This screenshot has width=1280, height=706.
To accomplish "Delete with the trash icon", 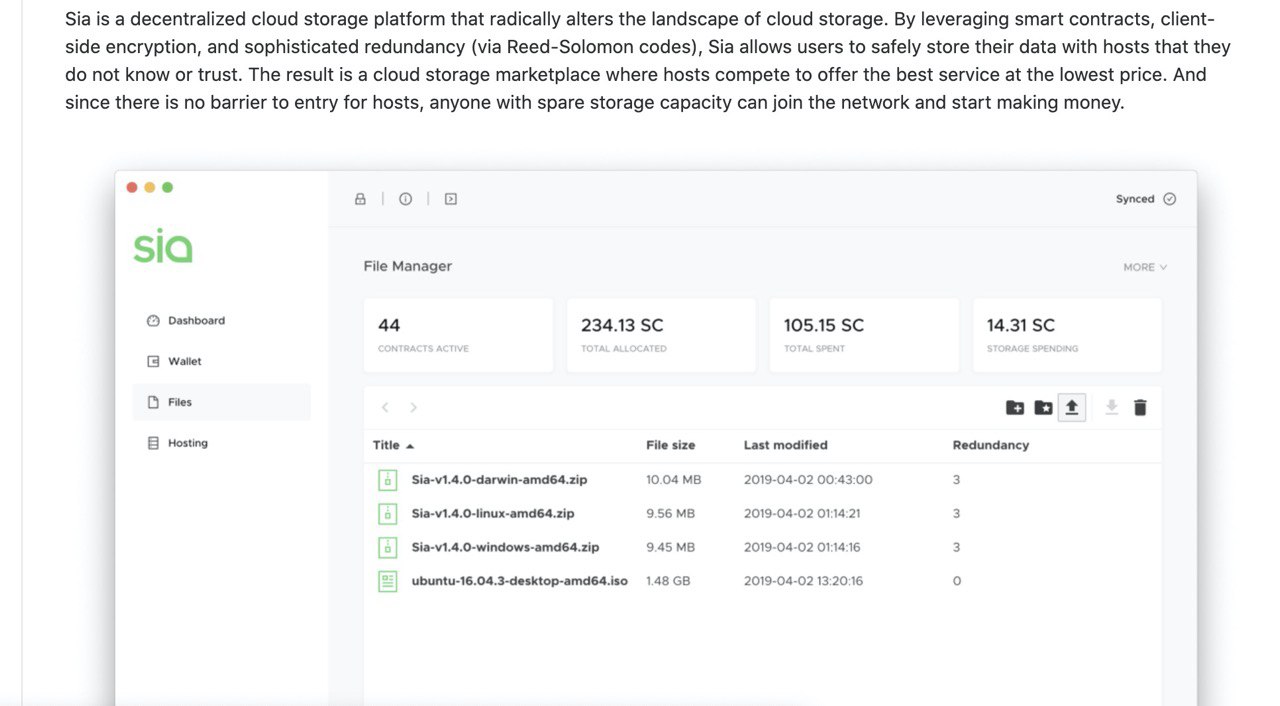I will [1140, 407].
